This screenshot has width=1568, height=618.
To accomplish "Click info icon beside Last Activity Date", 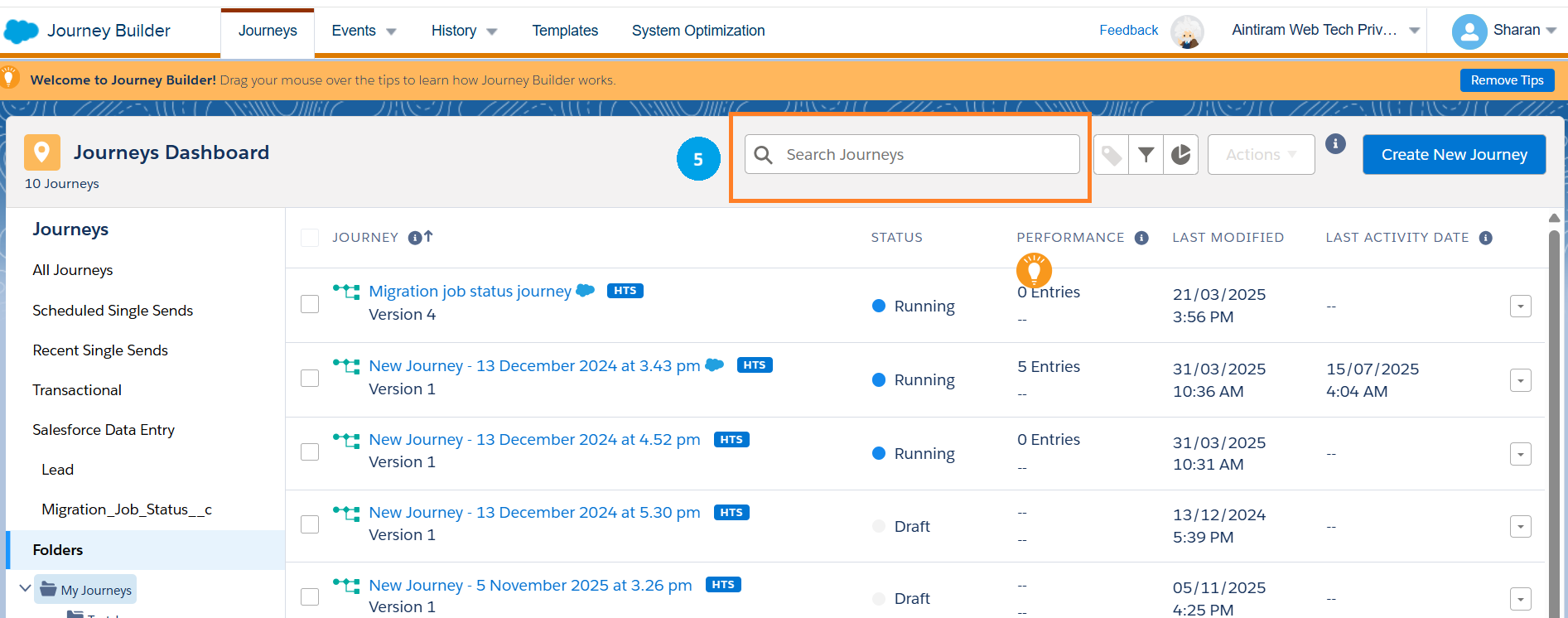I will tap(1486, 238).
